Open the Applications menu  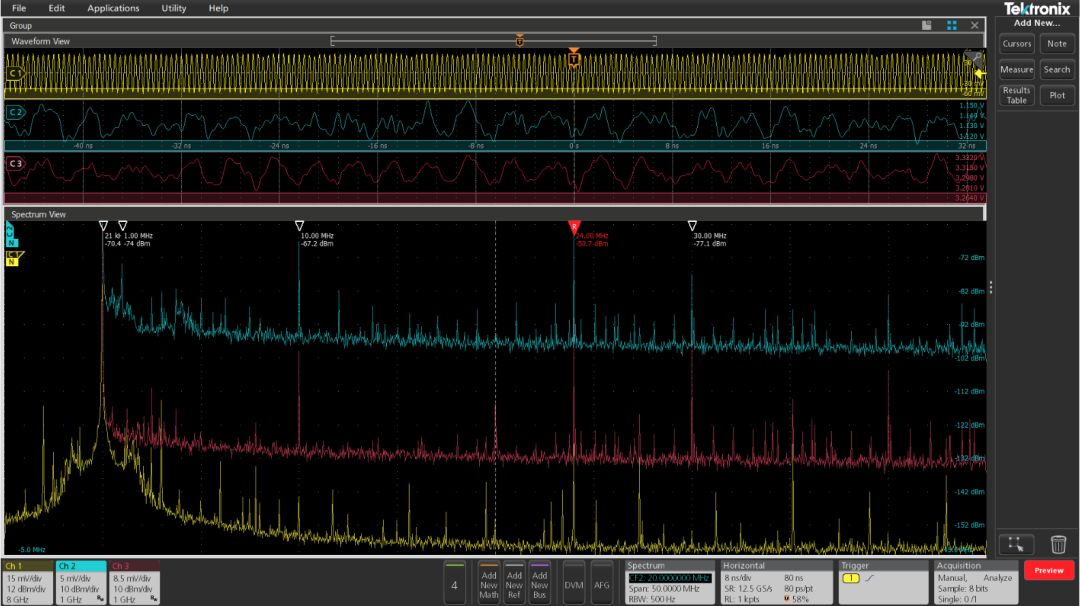point(113,8)
